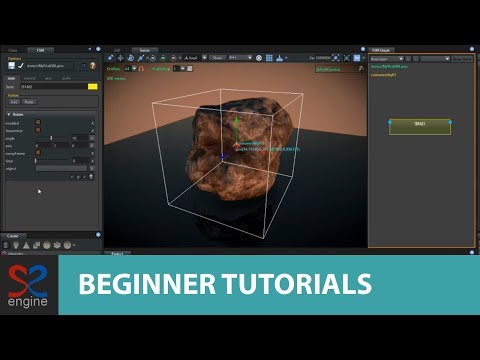Click the Paste button under Actions
The width and height of the screenshot is (480, 360).
pos(29,102)
